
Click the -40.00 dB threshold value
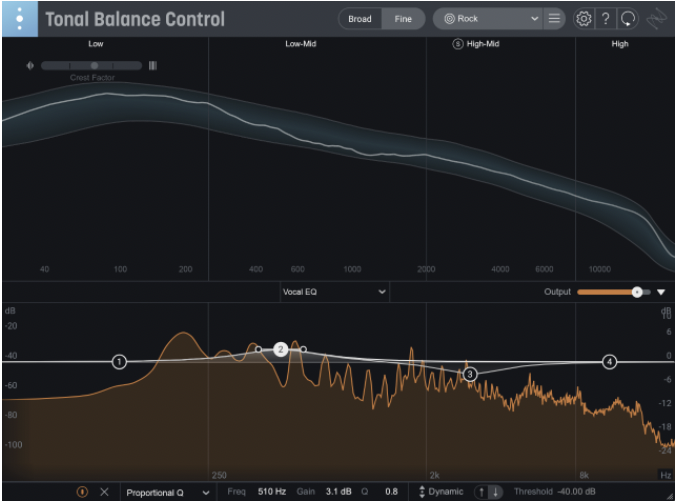(x=576, y=492)
